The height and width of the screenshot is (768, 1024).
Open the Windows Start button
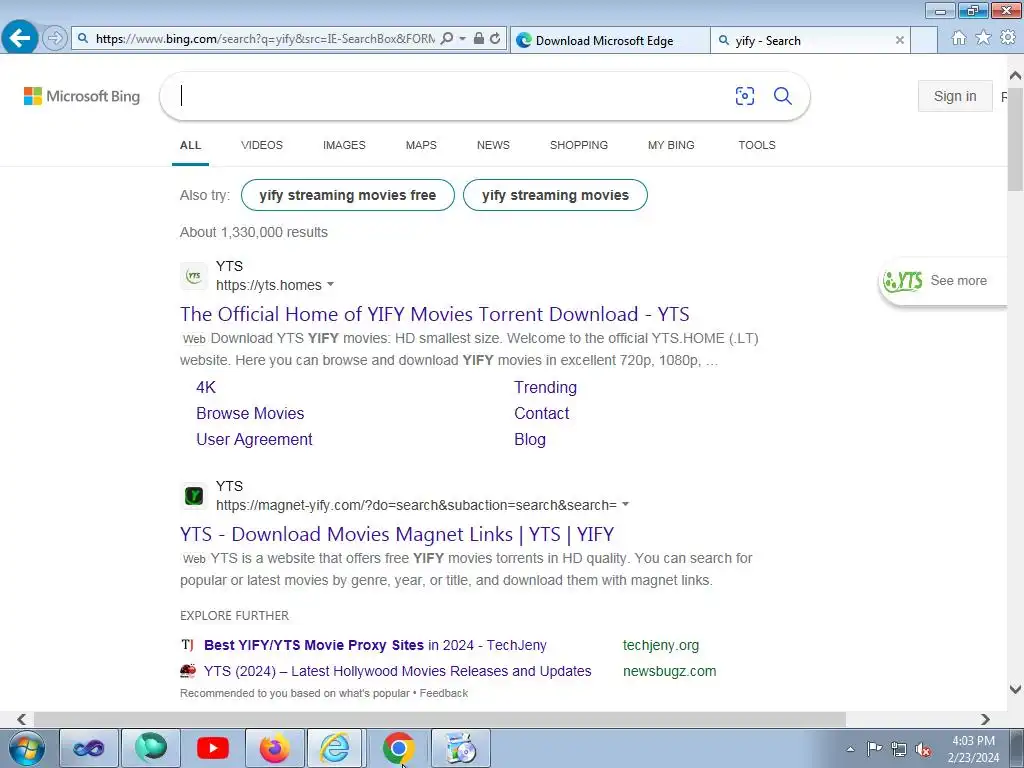(x=27, y=748)
